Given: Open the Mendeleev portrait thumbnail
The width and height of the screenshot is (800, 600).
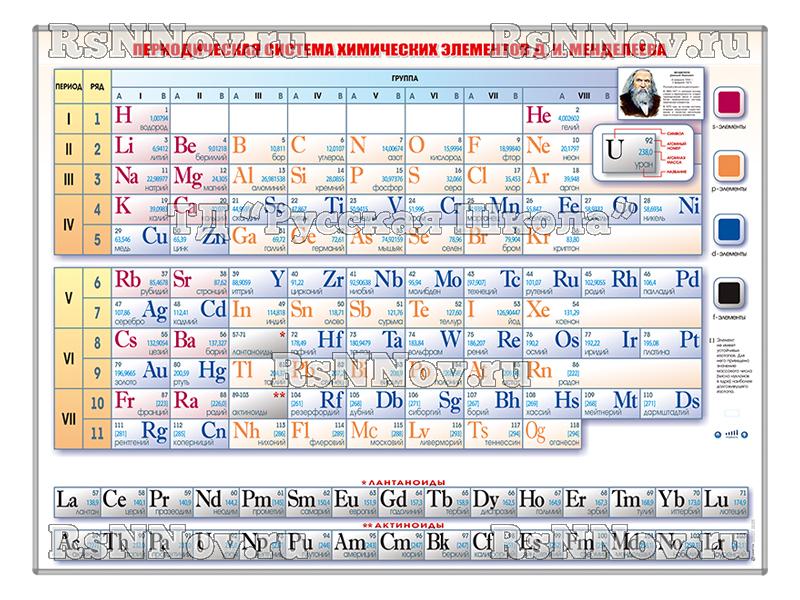Looking at the screenshot, I should [x=661, y=95].
